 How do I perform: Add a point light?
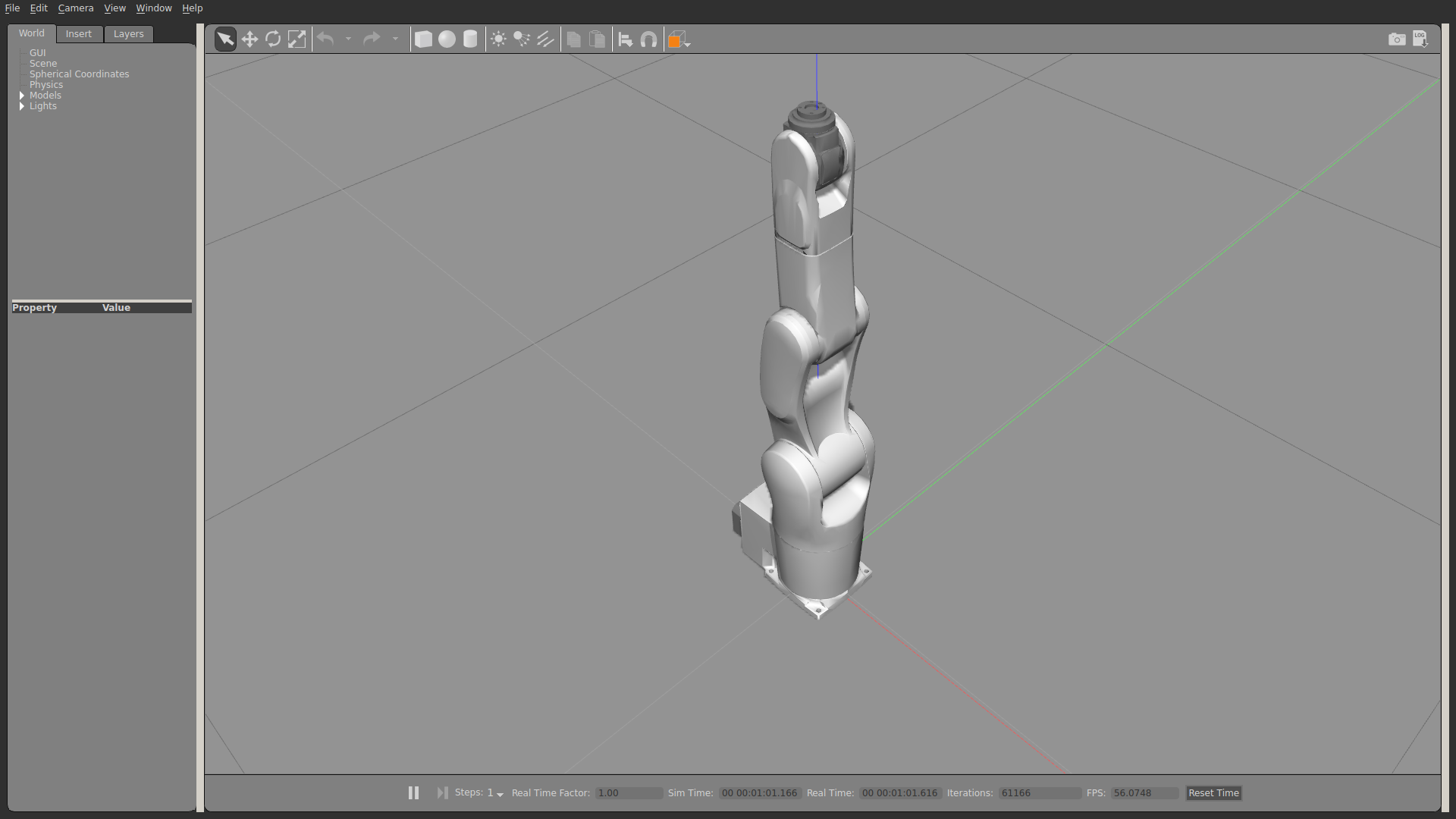tap(498, 39)
